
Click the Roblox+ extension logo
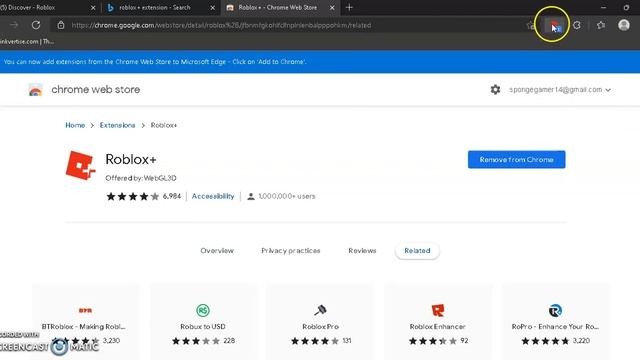point(81,165)
